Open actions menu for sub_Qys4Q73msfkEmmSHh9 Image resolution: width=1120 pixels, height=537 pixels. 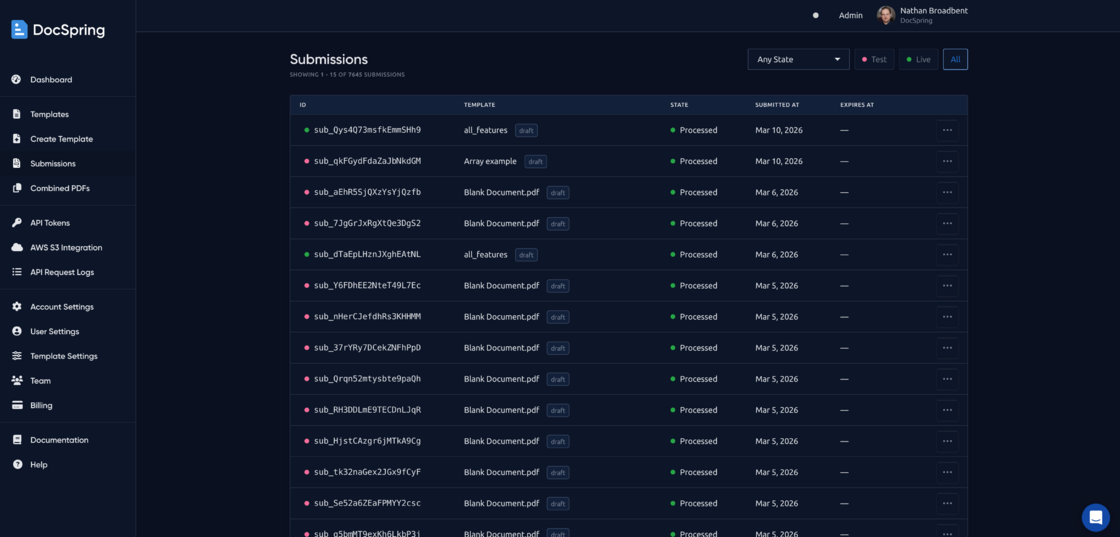pos(947,130)
